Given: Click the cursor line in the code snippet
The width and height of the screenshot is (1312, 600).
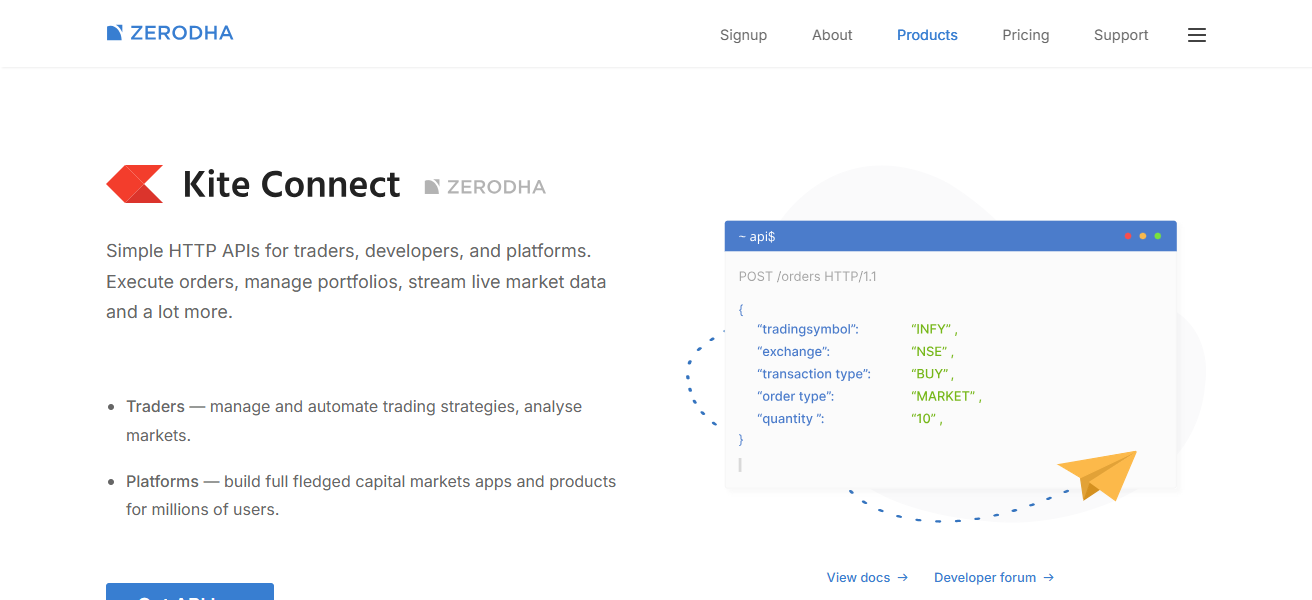Looking at the screenshot, I should pos(740,464).
